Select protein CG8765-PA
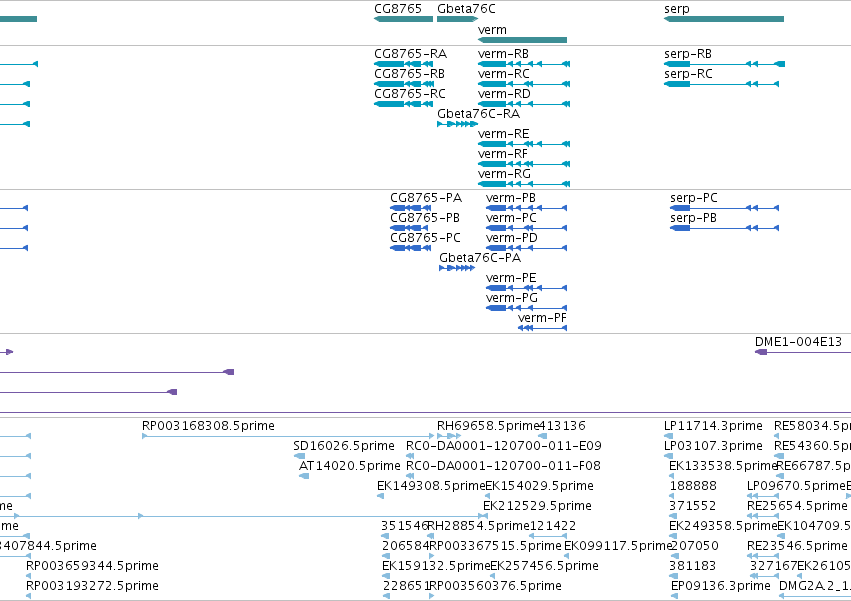 click(411, 208)
